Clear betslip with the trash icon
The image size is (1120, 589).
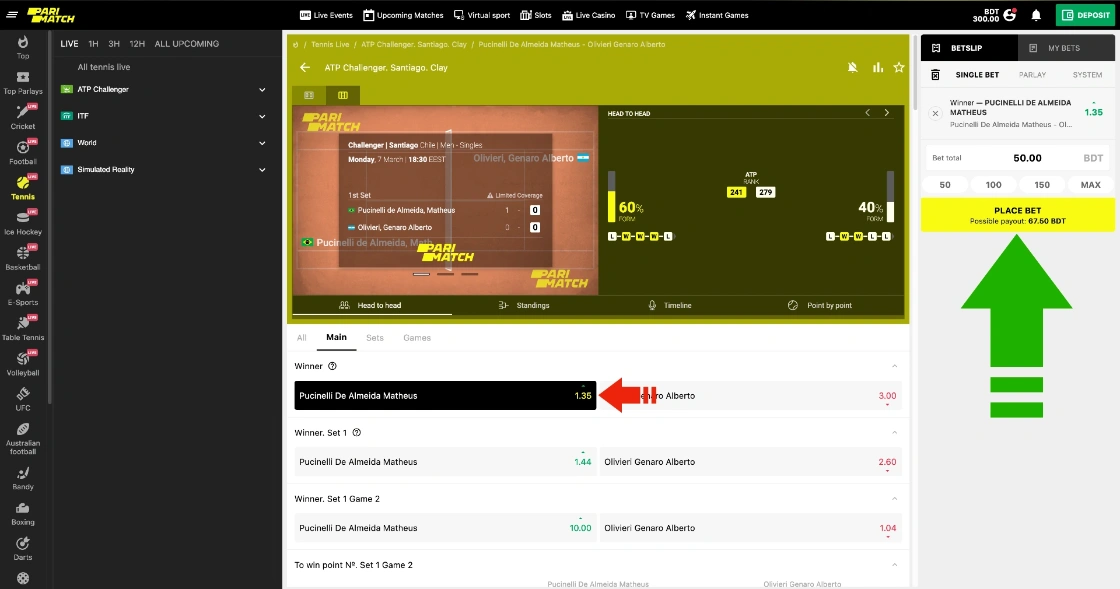click(935, 75)
